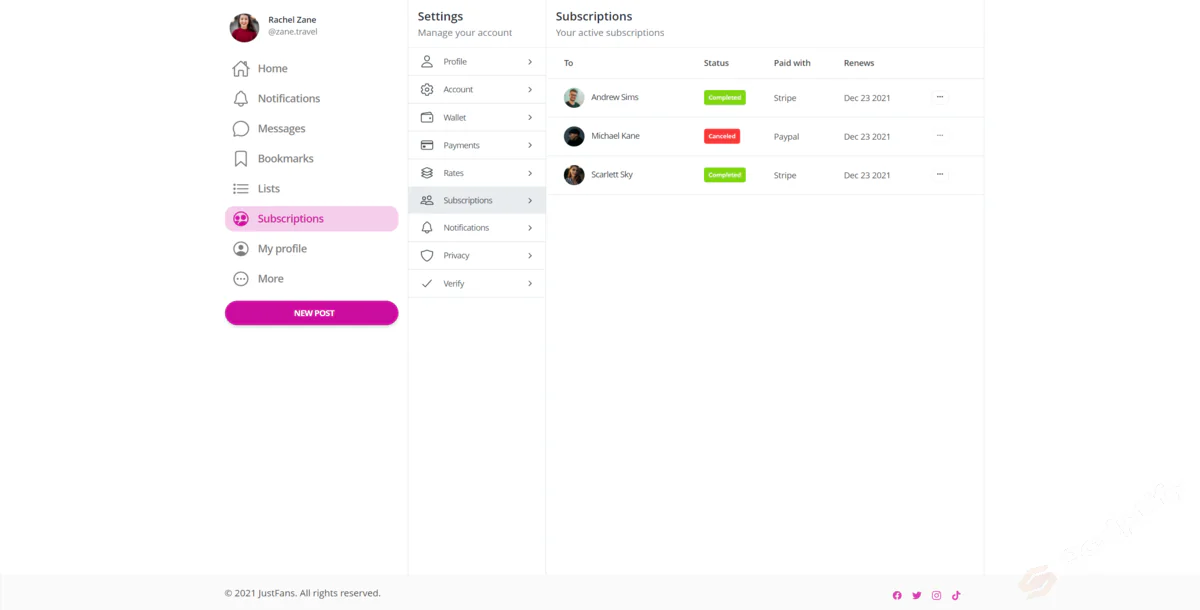1200x610 pixels.
Task: Click the red Canceled status badge
Action: point(721,136)
